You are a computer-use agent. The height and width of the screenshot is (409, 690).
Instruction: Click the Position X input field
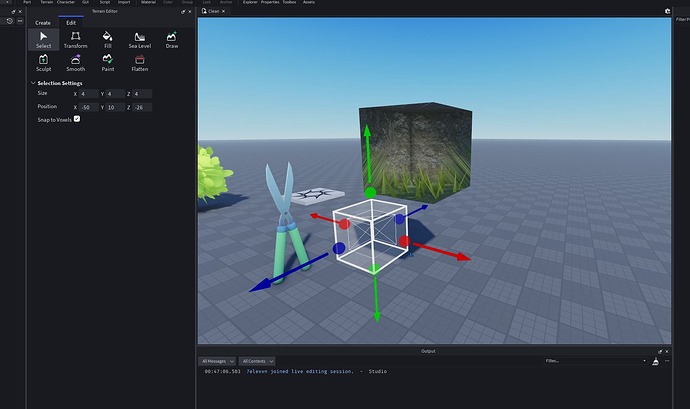[89, 107]
